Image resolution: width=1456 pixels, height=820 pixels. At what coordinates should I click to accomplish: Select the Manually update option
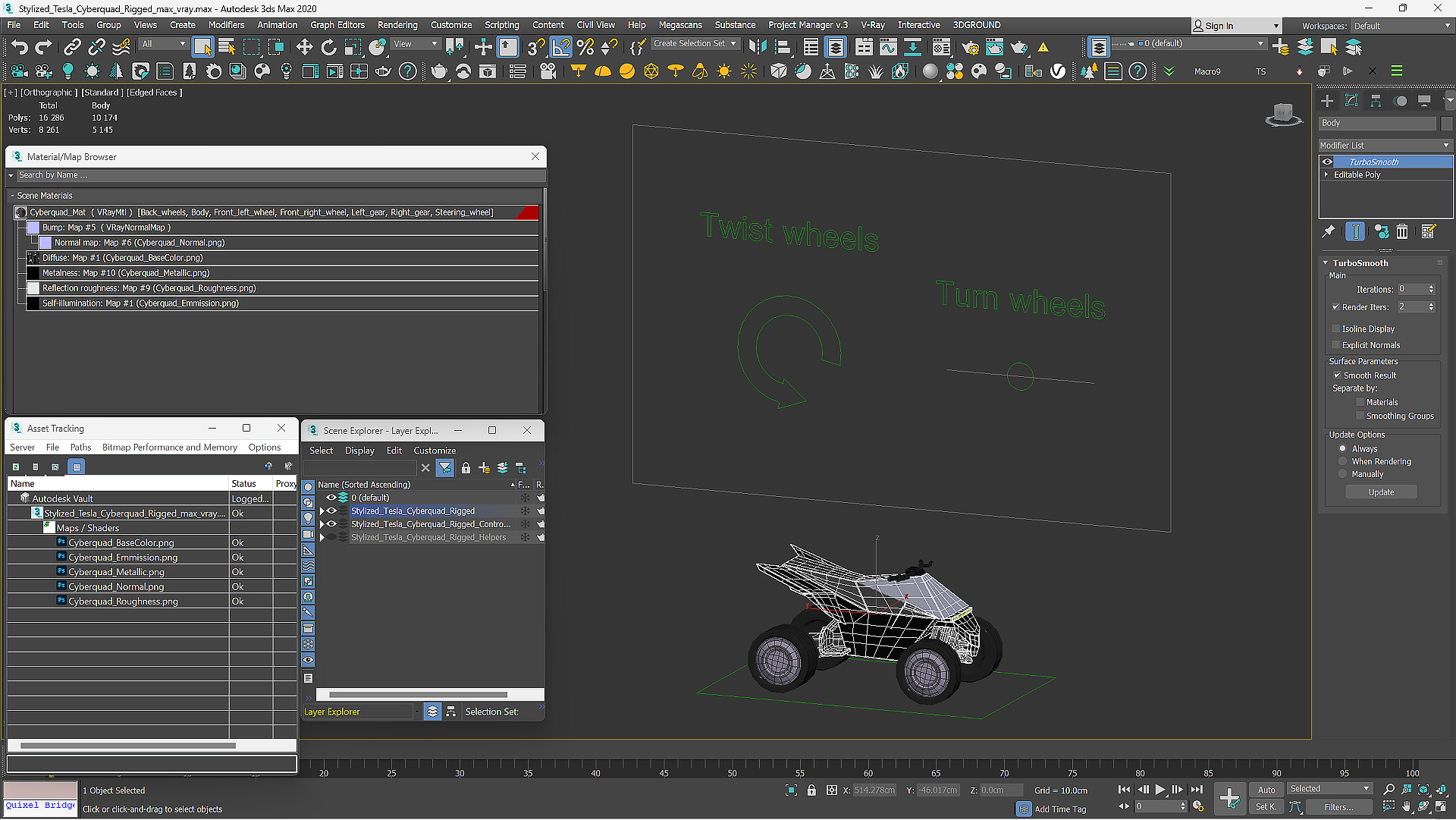[1343, 474]
